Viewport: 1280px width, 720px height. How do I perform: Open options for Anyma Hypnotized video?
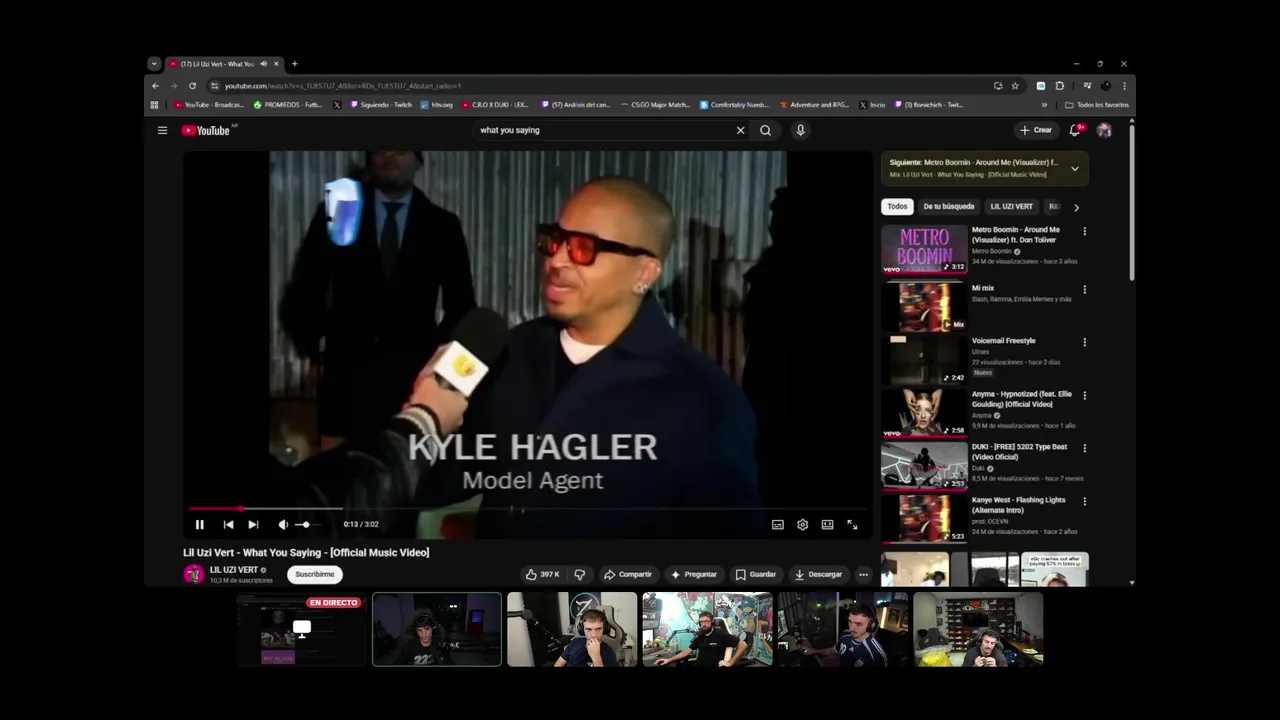[x=1084, y=396]
